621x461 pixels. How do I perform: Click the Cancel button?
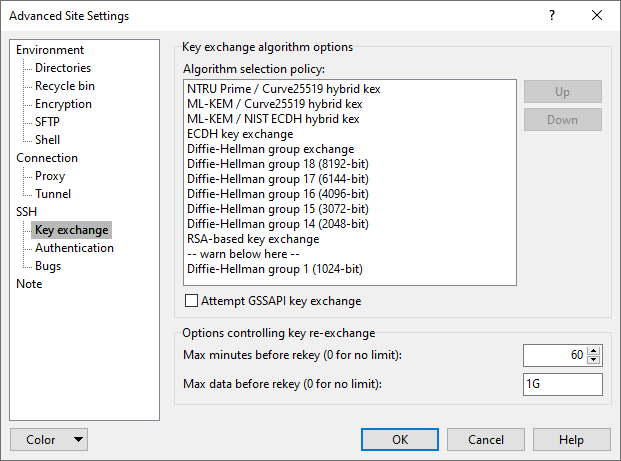click(486, 440)
